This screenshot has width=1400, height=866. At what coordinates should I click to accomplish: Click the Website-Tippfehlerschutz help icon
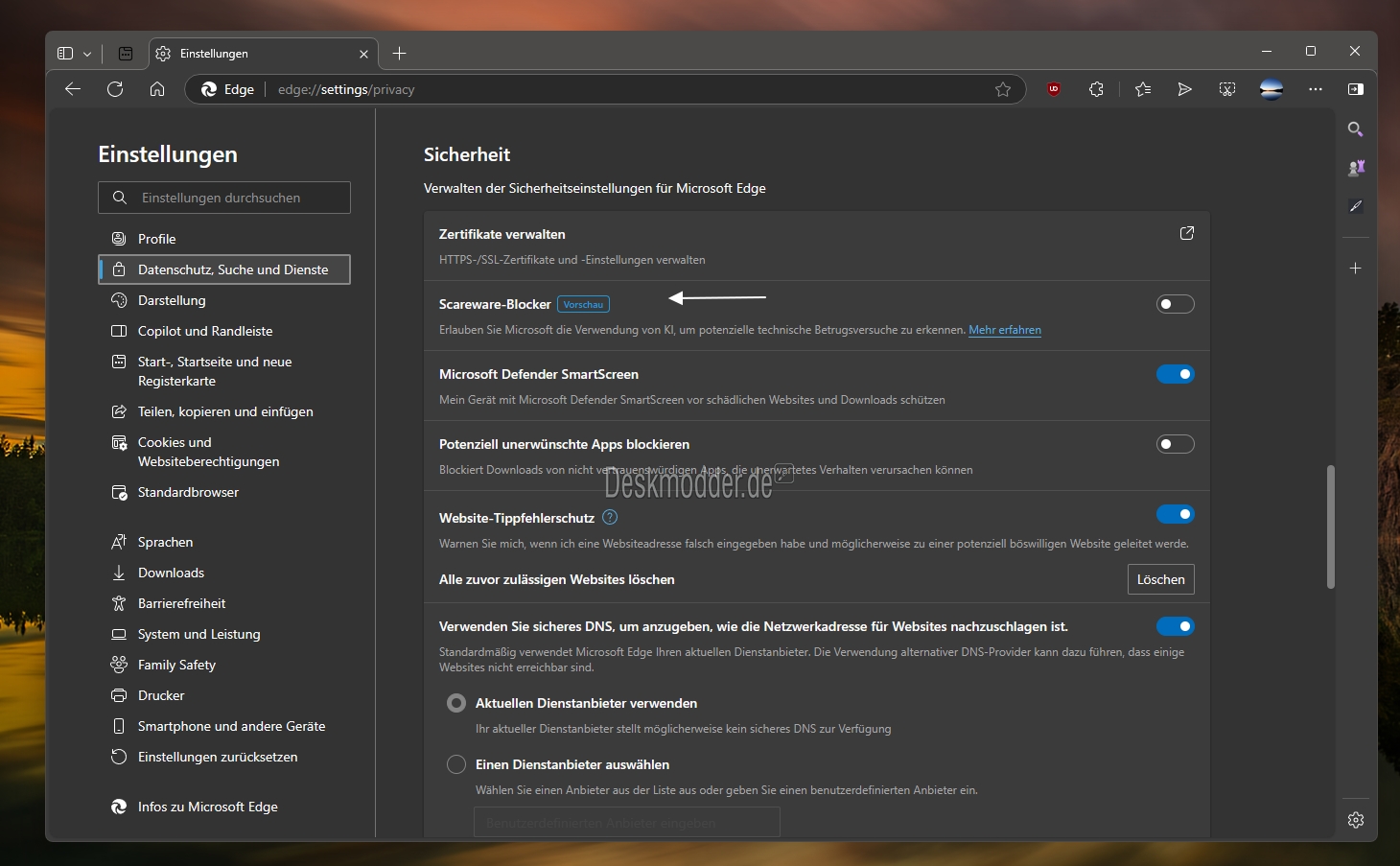(x=610, y=517)
